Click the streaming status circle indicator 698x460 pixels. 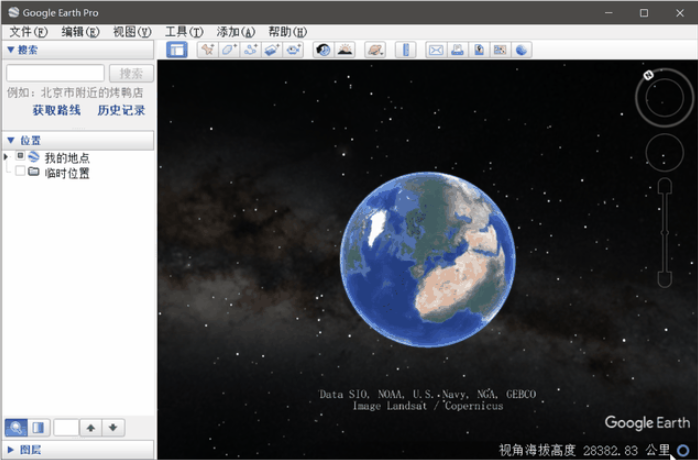point(683,451)
